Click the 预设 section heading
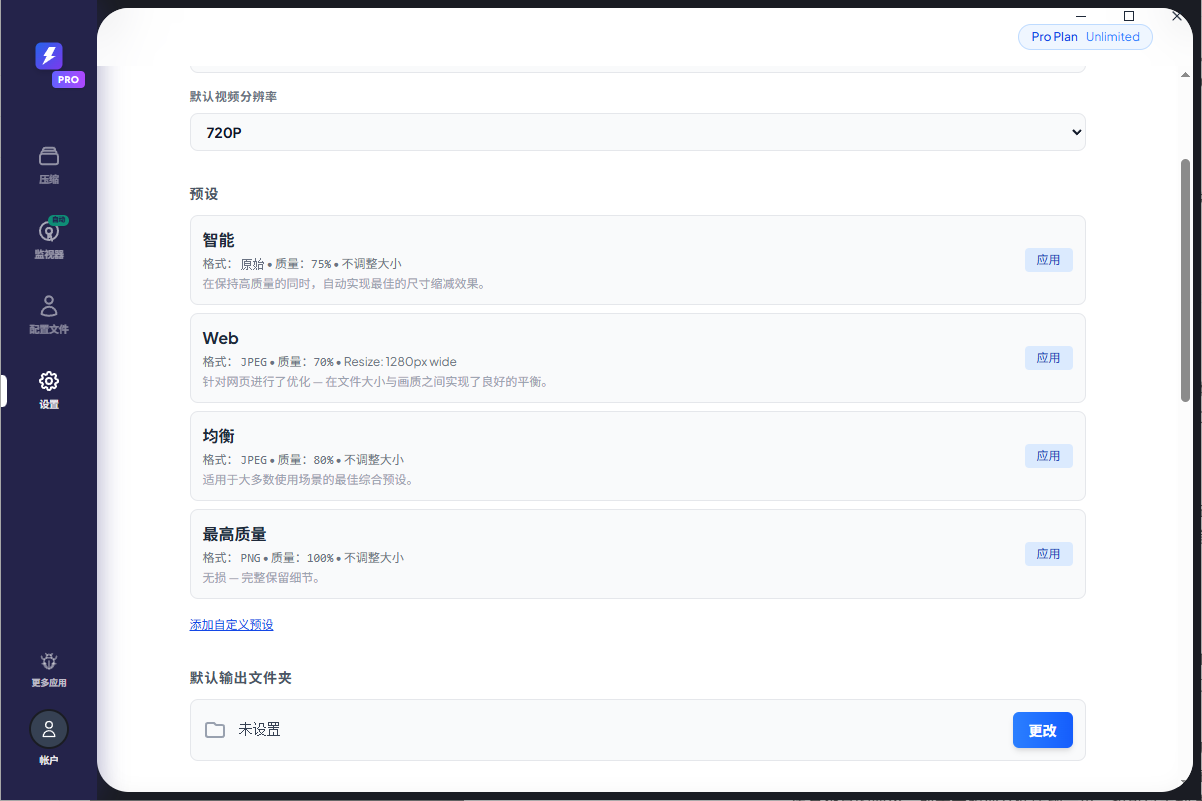The image size is (1202, 801). coord(204,194)
